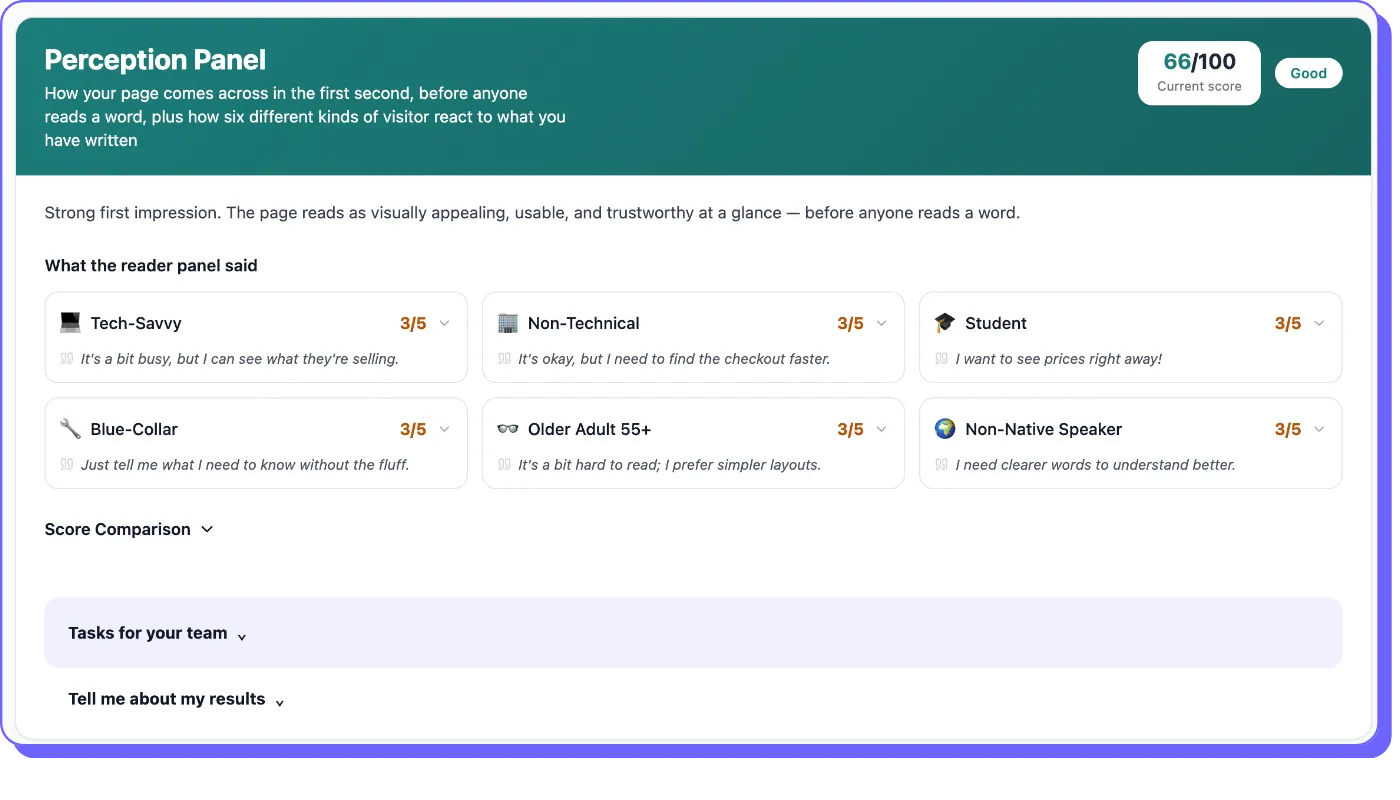Expand Tell me about my results
1400x800 pixels.
point(176,700)
